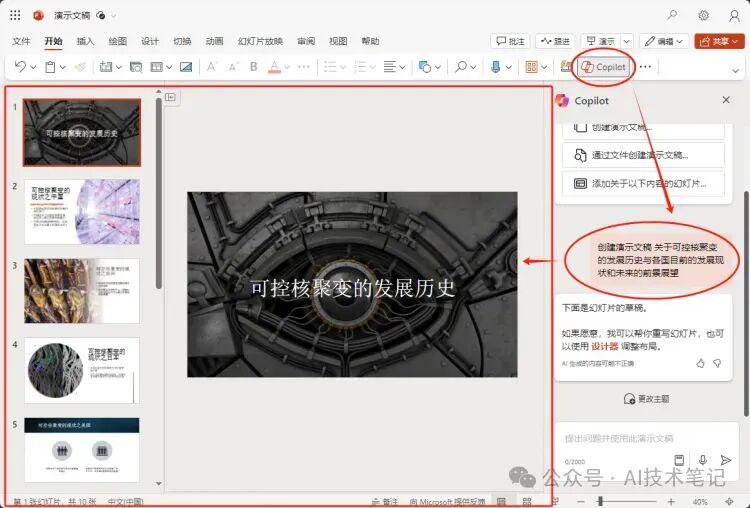This screenshot has height=508, width=750.
Task: Click the zoom slider handle
Action: pyautogui.click(x=600, y=501)
